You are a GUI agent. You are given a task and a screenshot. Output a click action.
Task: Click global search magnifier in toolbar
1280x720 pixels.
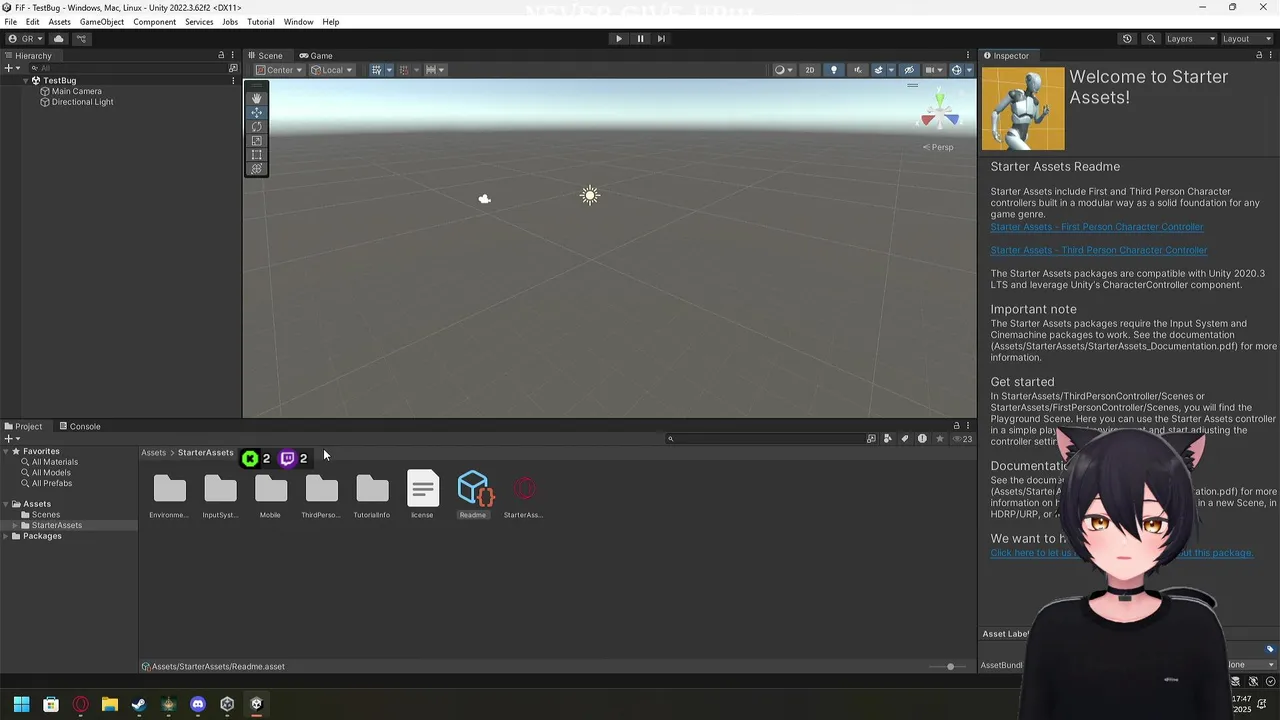click(x=1151, y=39)
